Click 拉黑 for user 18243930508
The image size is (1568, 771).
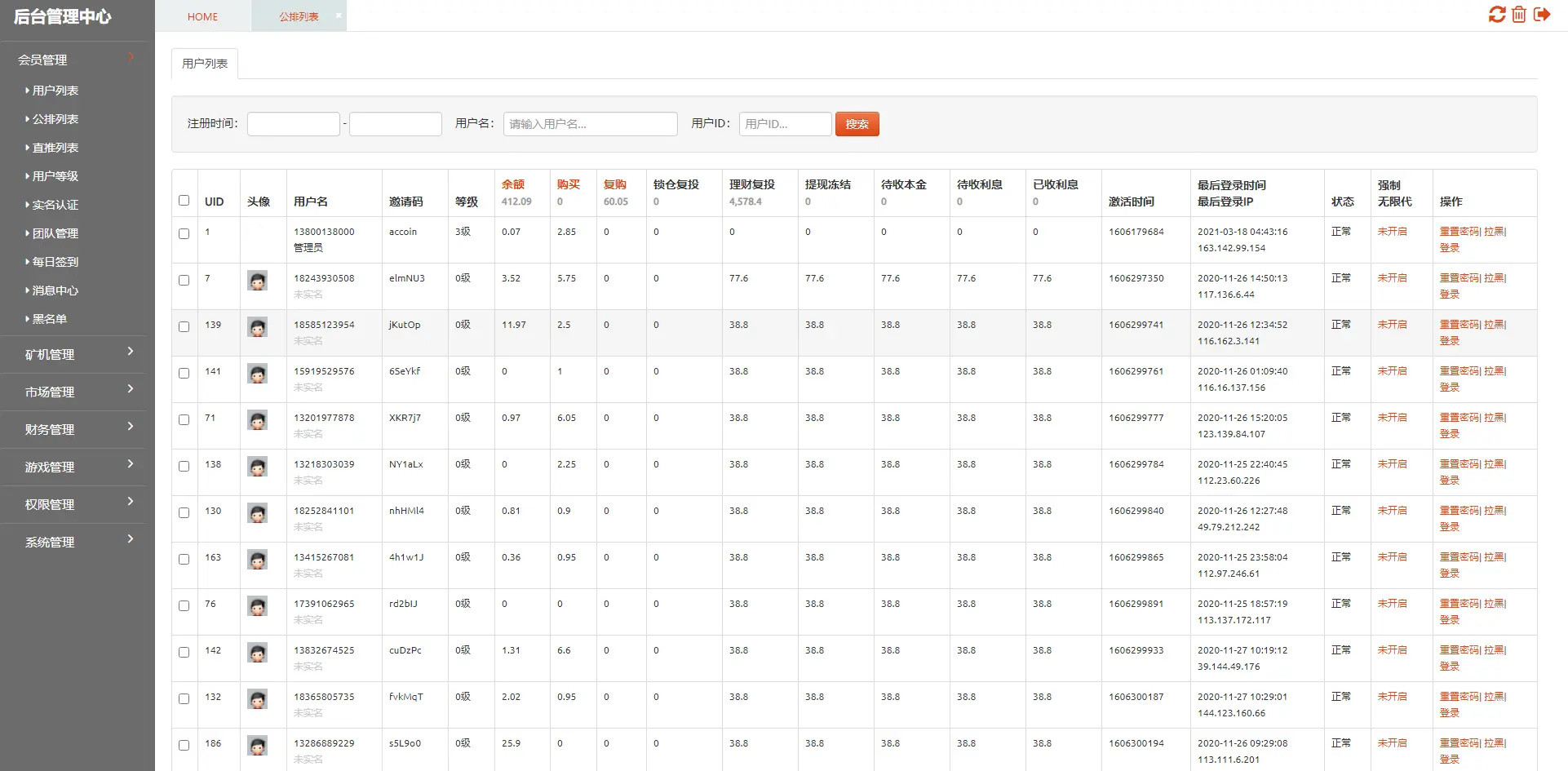pos(1493,278)
